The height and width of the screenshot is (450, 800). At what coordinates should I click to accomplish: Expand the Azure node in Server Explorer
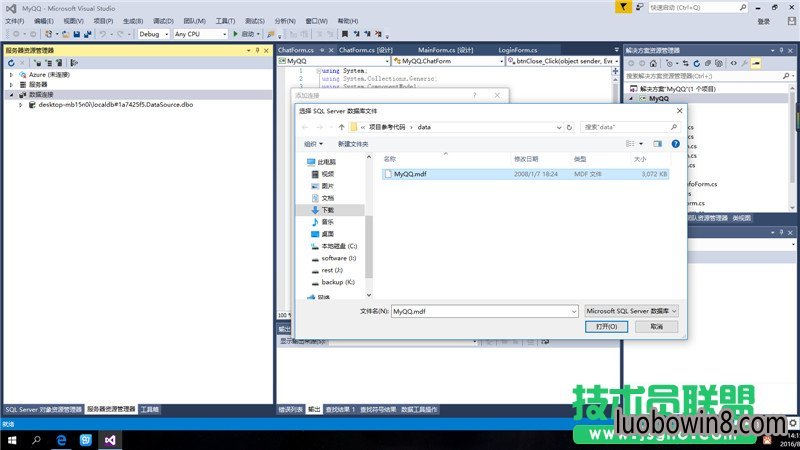click(x=11, y=74)
